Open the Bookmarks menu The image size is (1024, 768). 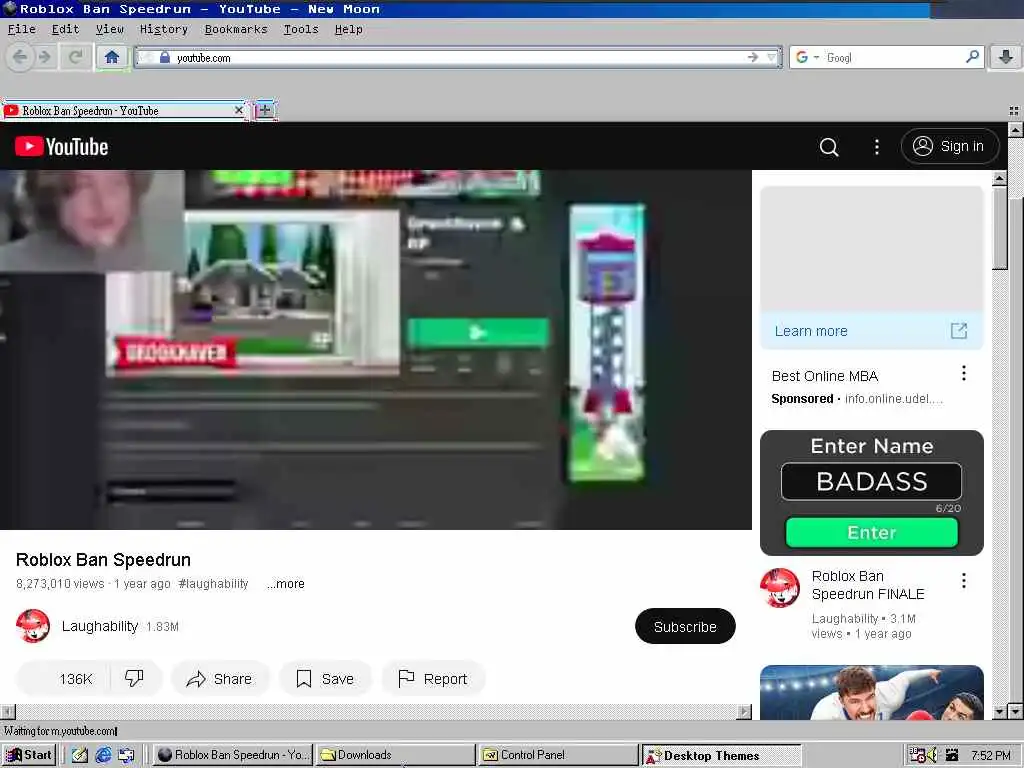click(x=236, y=29)
